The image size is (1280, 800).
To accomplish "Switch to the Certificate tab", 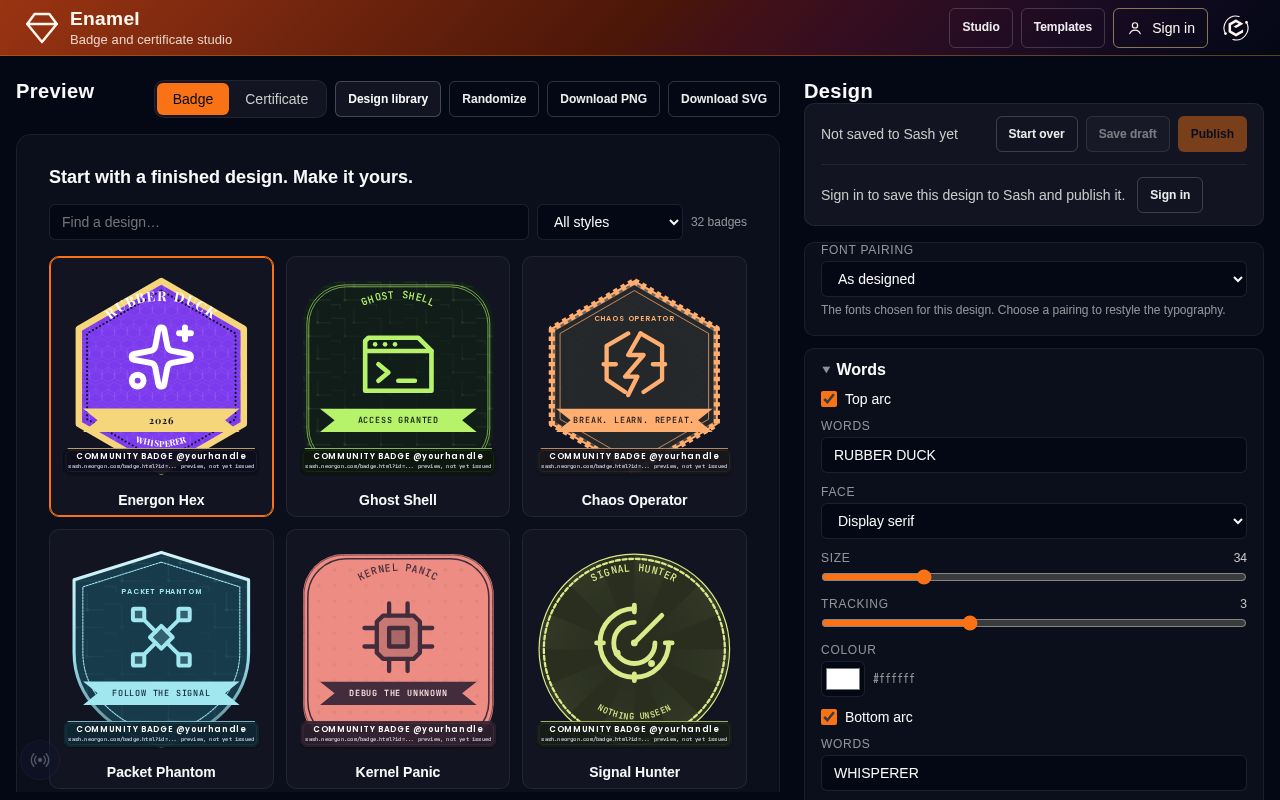I will (x=277, y=99).
